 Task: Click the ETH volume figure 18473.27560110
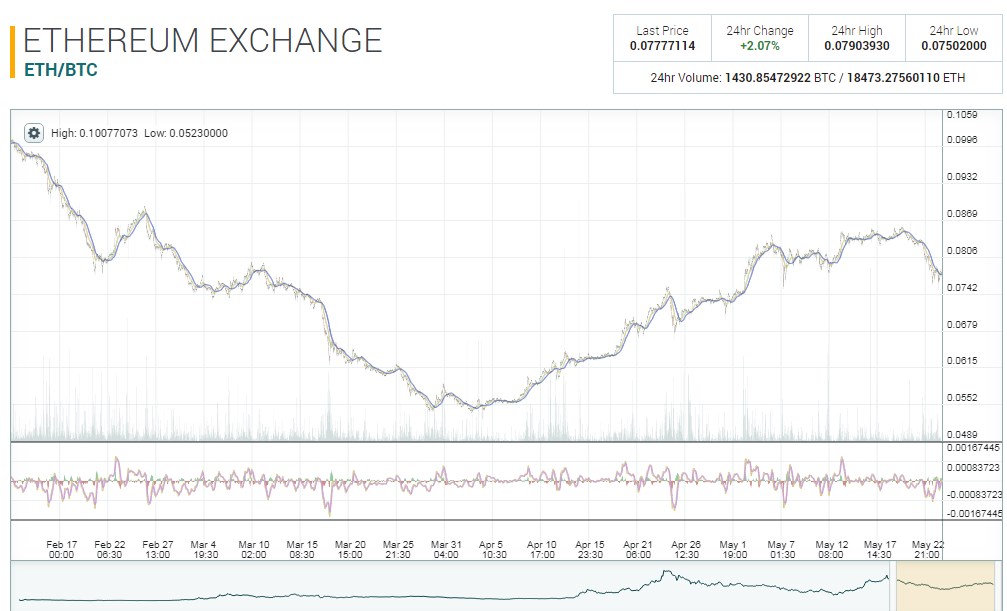point(893,78)
